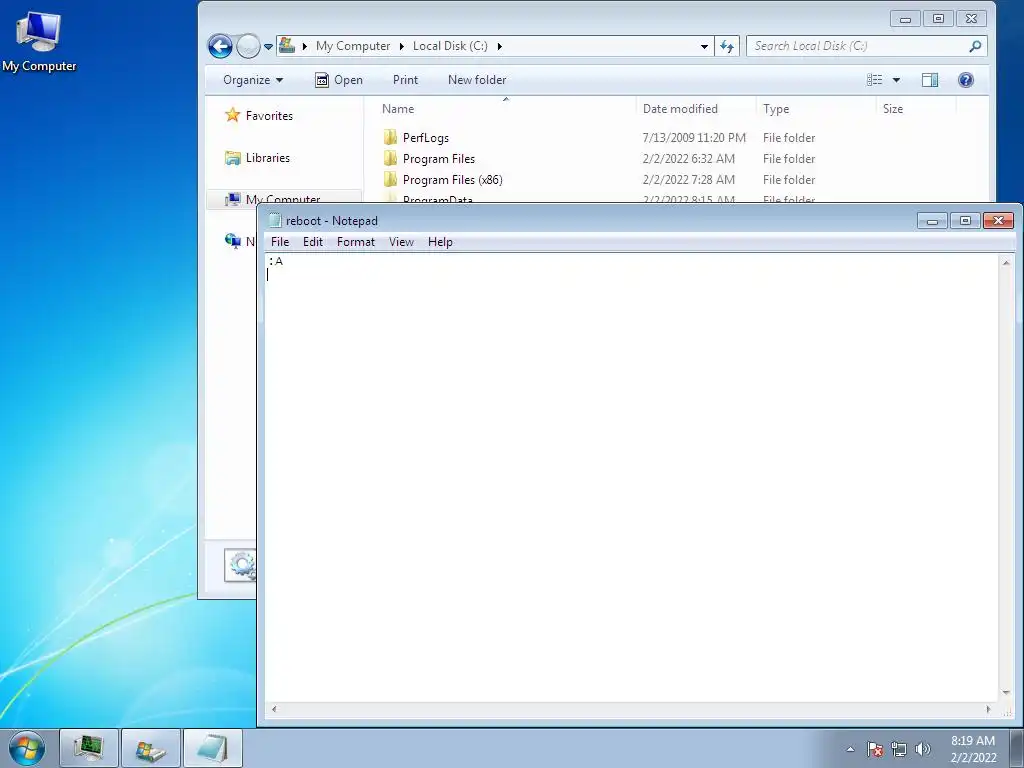The width and height of the screenshot is (1024, 768).
Task: Open volume speaker tray icon
Action: 922,749
